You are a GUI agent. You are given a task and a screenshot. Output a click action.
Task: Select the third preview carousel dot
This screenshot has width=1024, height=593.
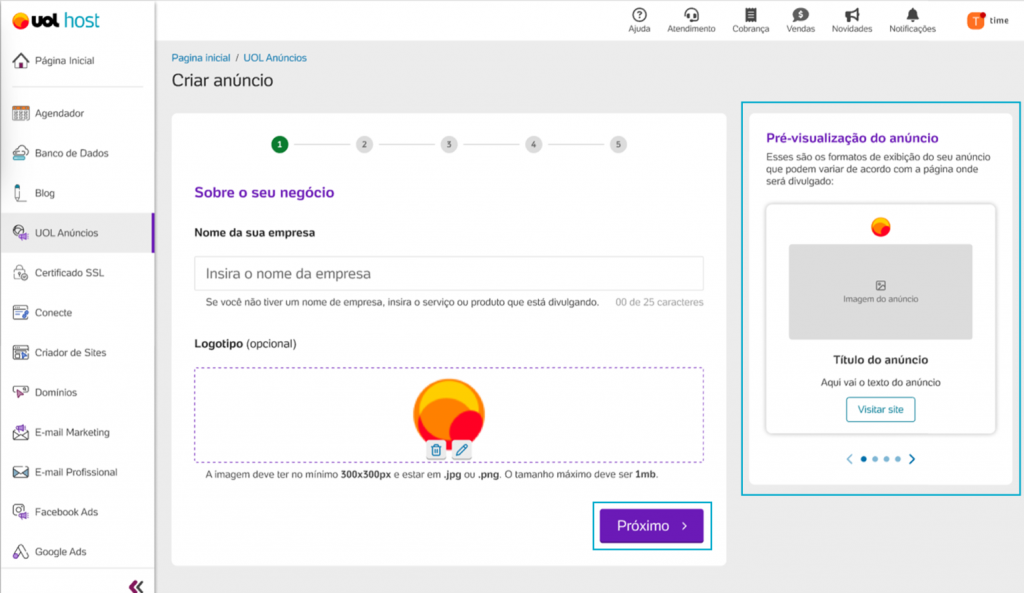886,459
